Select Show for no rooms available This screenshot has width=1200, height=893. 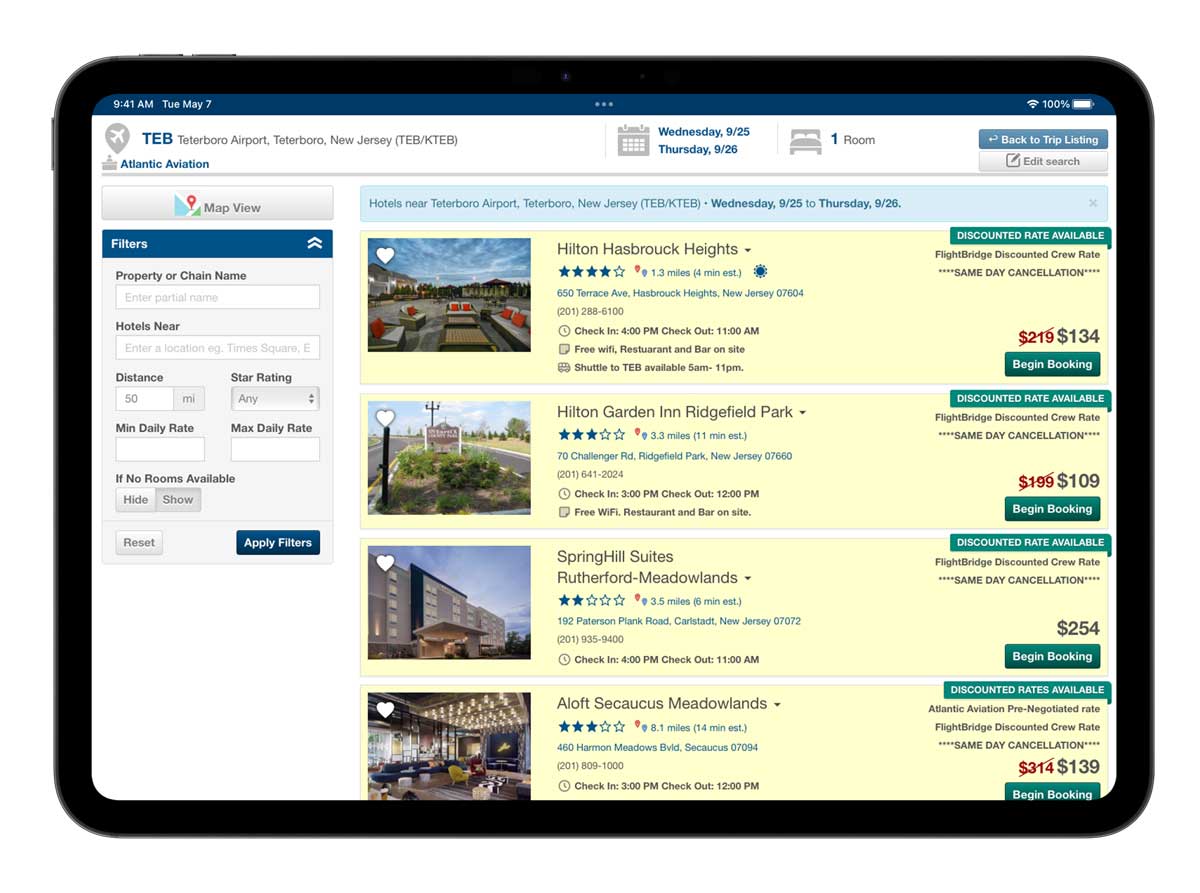[x=178, y=500]
